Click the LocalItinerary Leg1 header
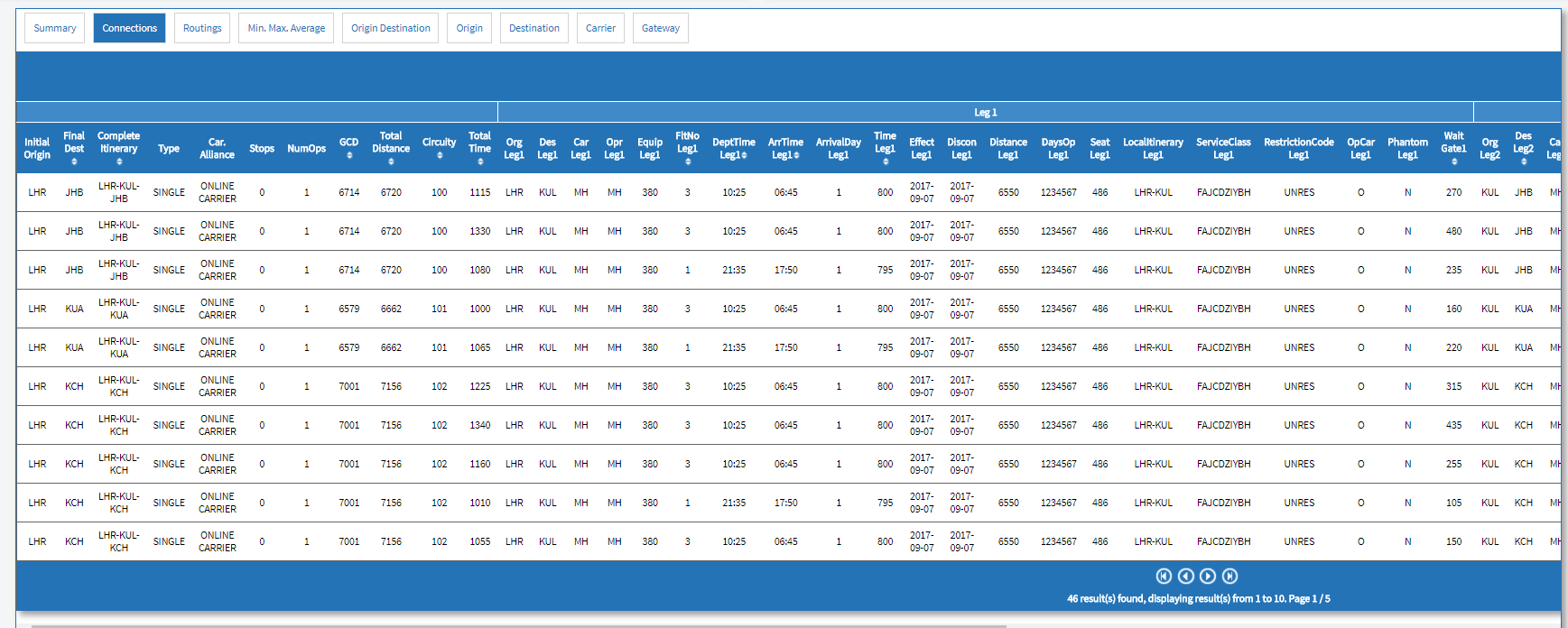This screenshot has height=628, width=1568. coord(1154,148)
